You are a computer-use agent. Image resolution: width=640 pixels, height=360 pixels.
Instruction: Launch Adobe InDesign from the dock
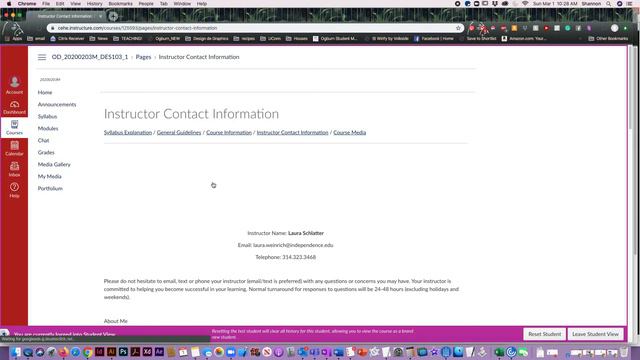pos(100,352)
